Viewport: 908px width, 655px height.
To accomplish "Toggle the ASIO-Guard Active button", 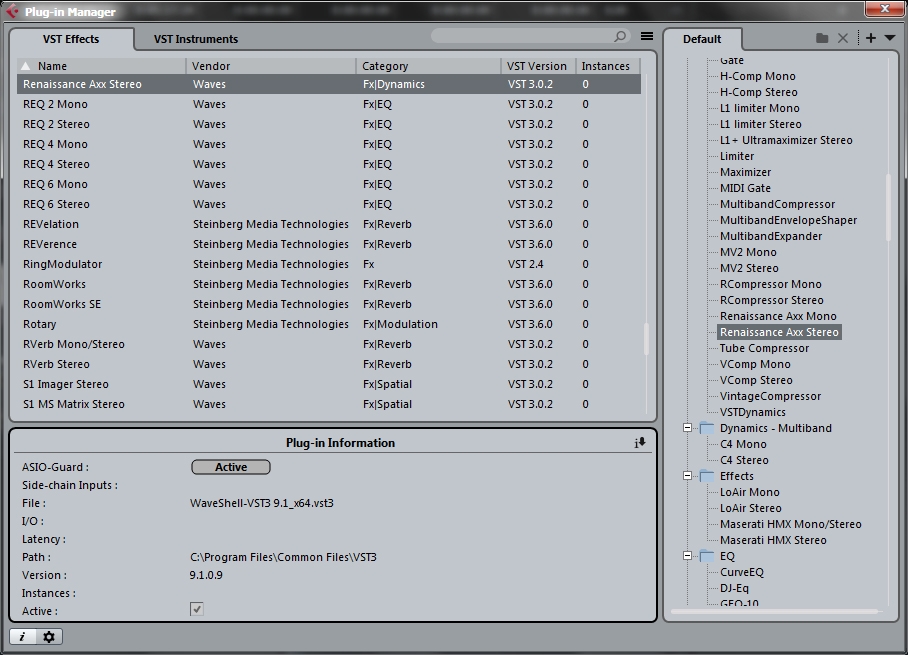I will pos(231,467).
